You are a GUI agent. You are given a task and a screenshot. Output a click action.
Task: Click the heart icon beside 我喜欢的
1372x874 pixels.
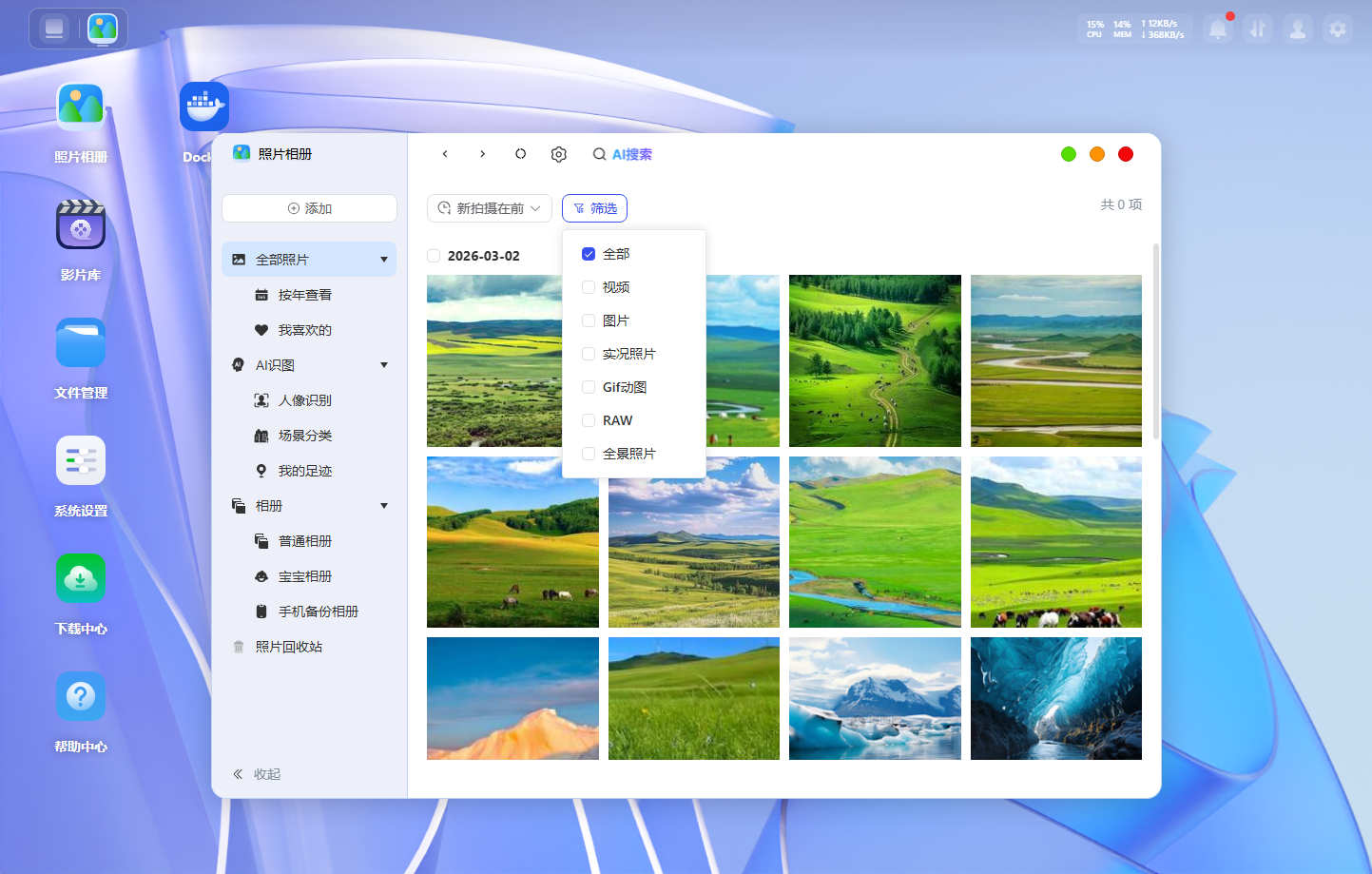(261, 330)
